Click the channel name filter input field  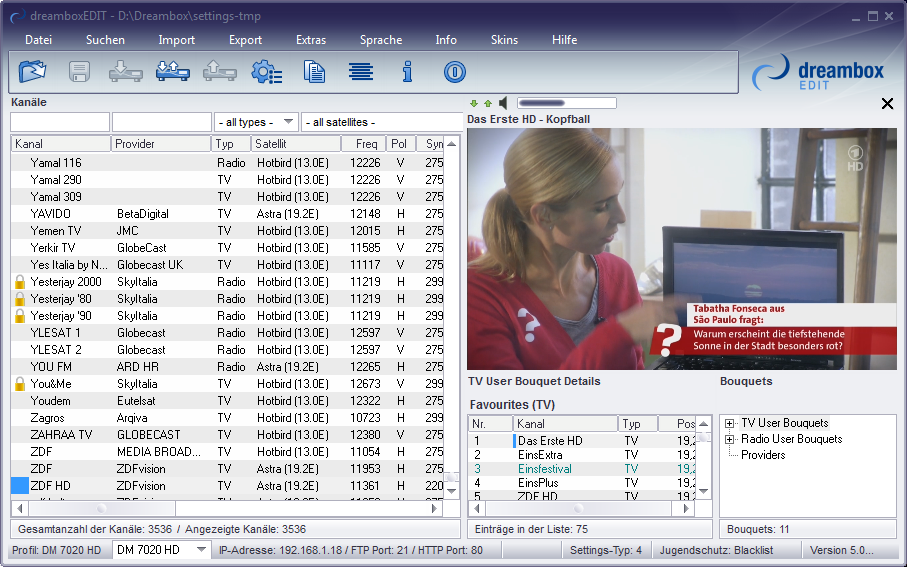[x=60, y=122]
